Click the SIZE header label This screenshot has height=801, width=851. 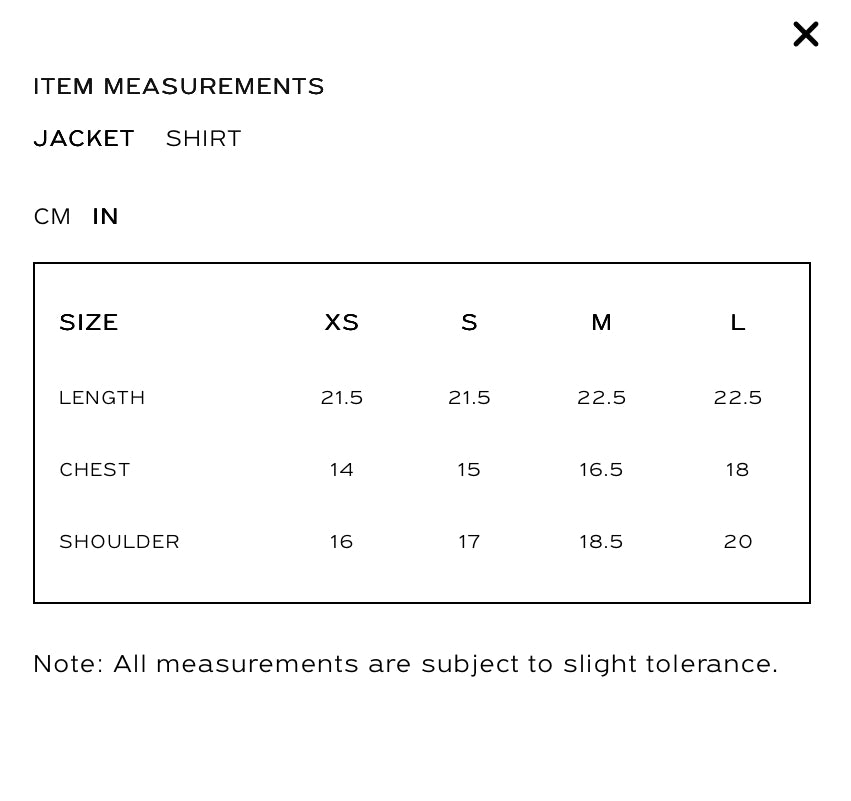[88, 322]
